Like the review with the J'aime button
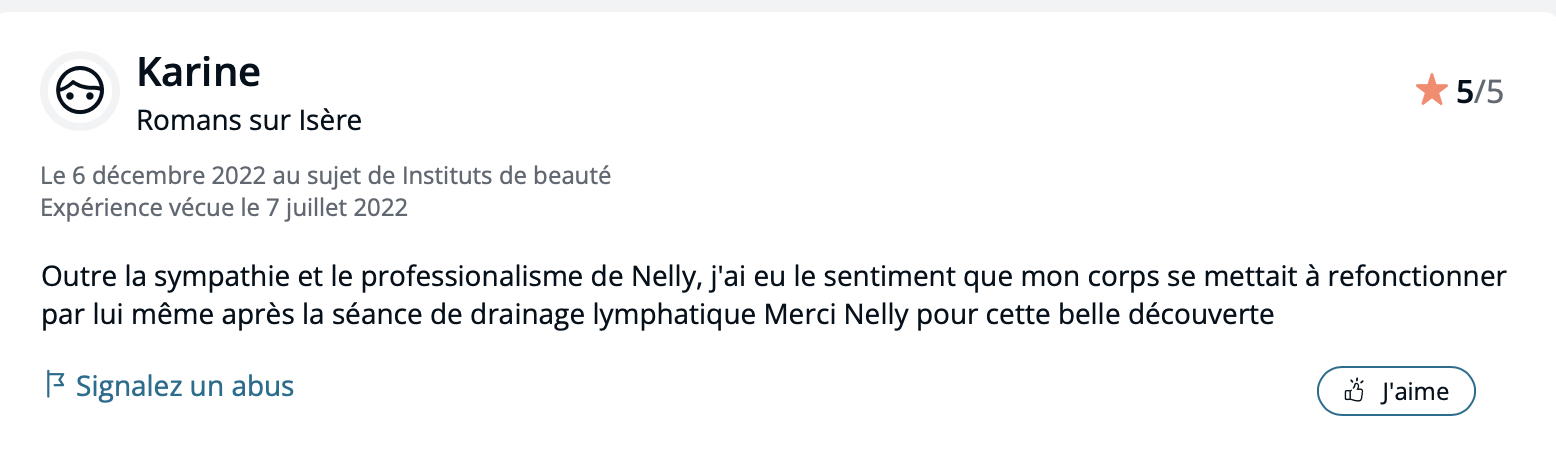 pyautogui.click(x=1396, y=391)
